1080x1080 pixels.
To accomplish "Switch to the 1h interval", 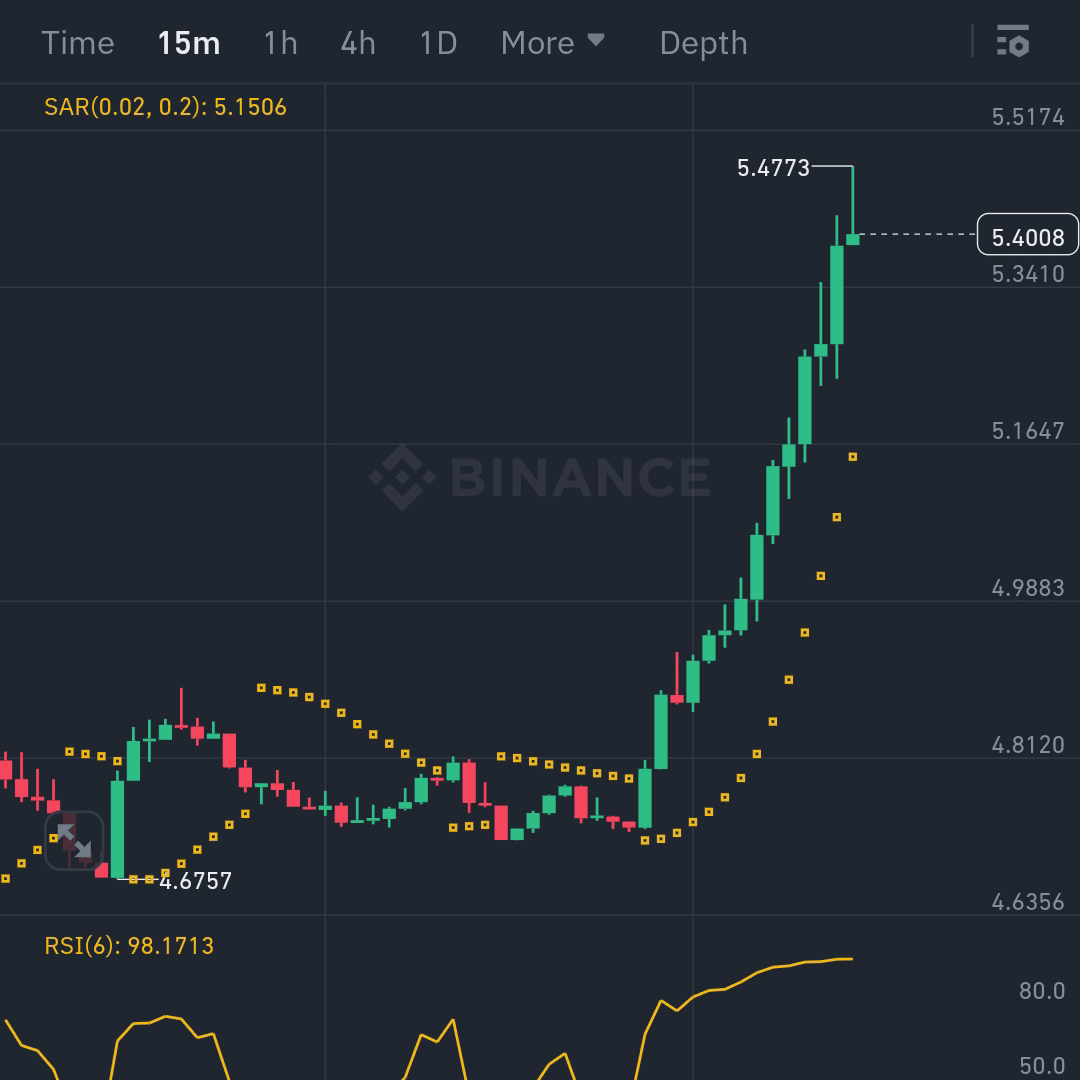I will pyautogui.click(x=280, y=43).
